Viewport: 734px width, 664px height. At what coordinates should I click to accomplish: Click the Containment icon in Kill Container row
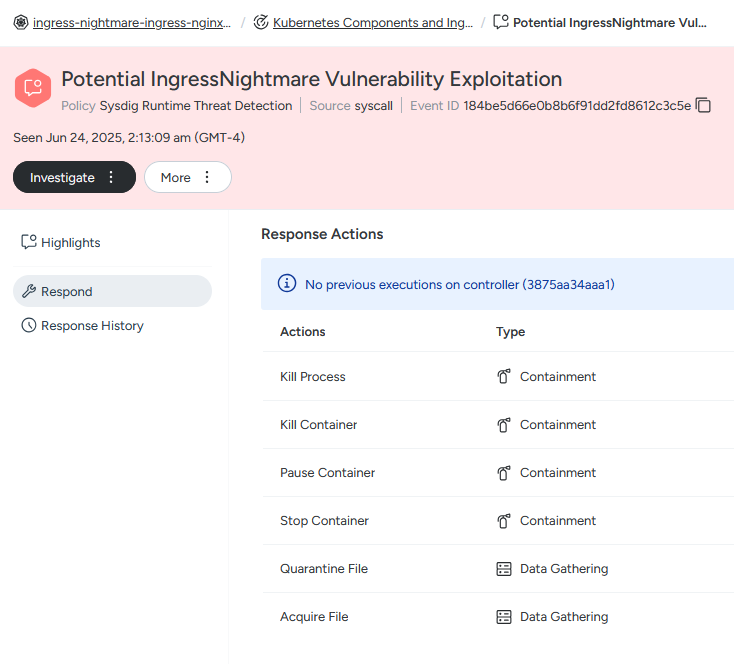click(x=504, y=425)
